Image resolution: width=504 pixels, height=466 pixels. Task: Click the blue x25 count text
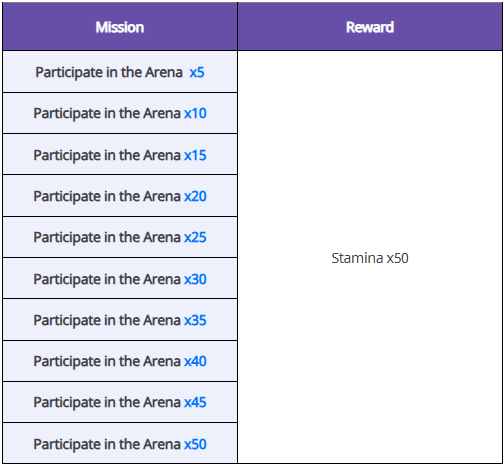tap(195, 237)
